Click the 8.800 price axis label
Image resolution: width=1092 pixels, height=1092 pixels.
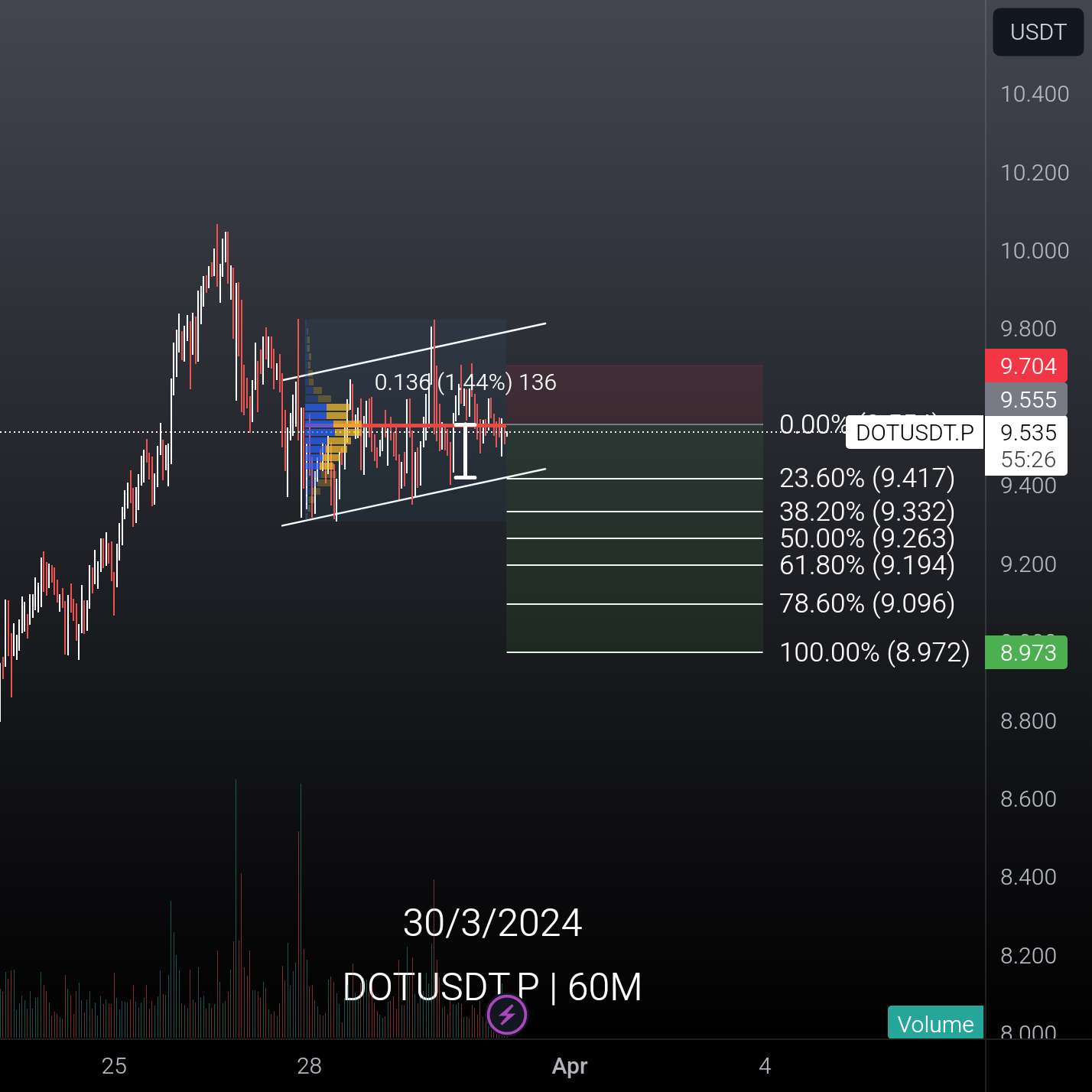pyautogui.click(x=1029, y=721)
